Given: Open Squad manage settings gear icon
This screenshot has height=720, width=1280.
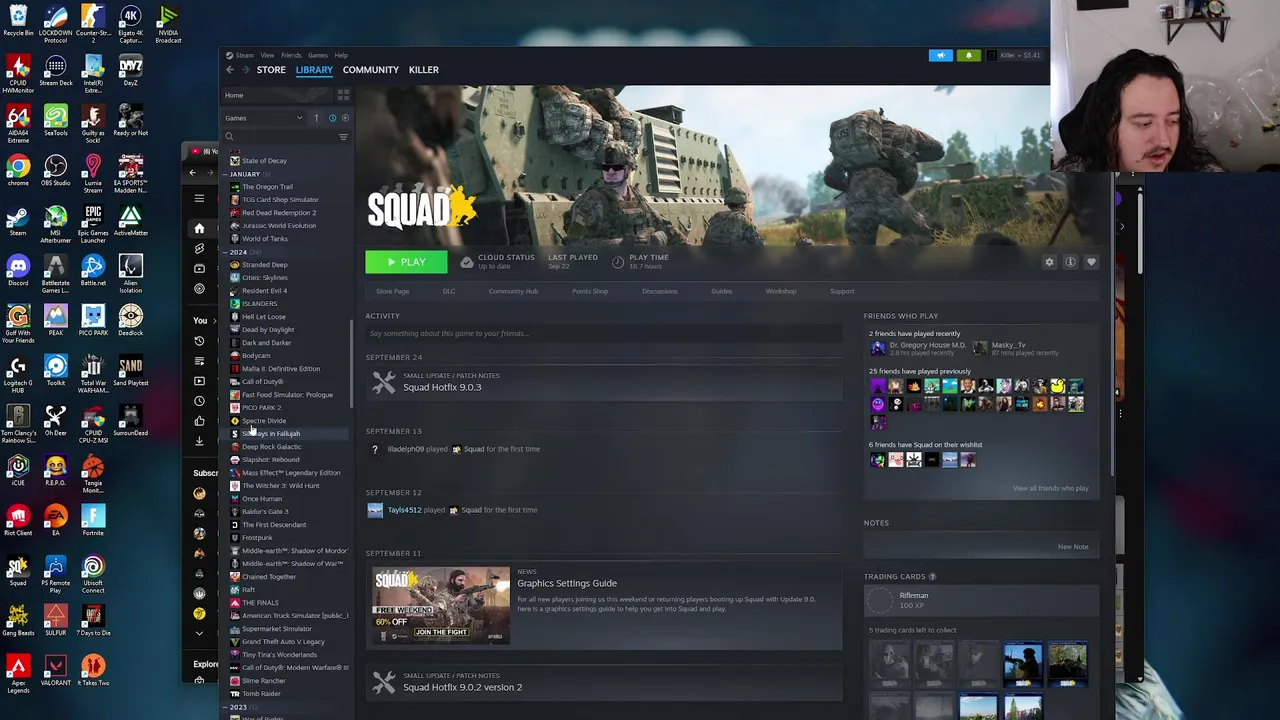Looking at the screenshot, I should coord(1049,262).
